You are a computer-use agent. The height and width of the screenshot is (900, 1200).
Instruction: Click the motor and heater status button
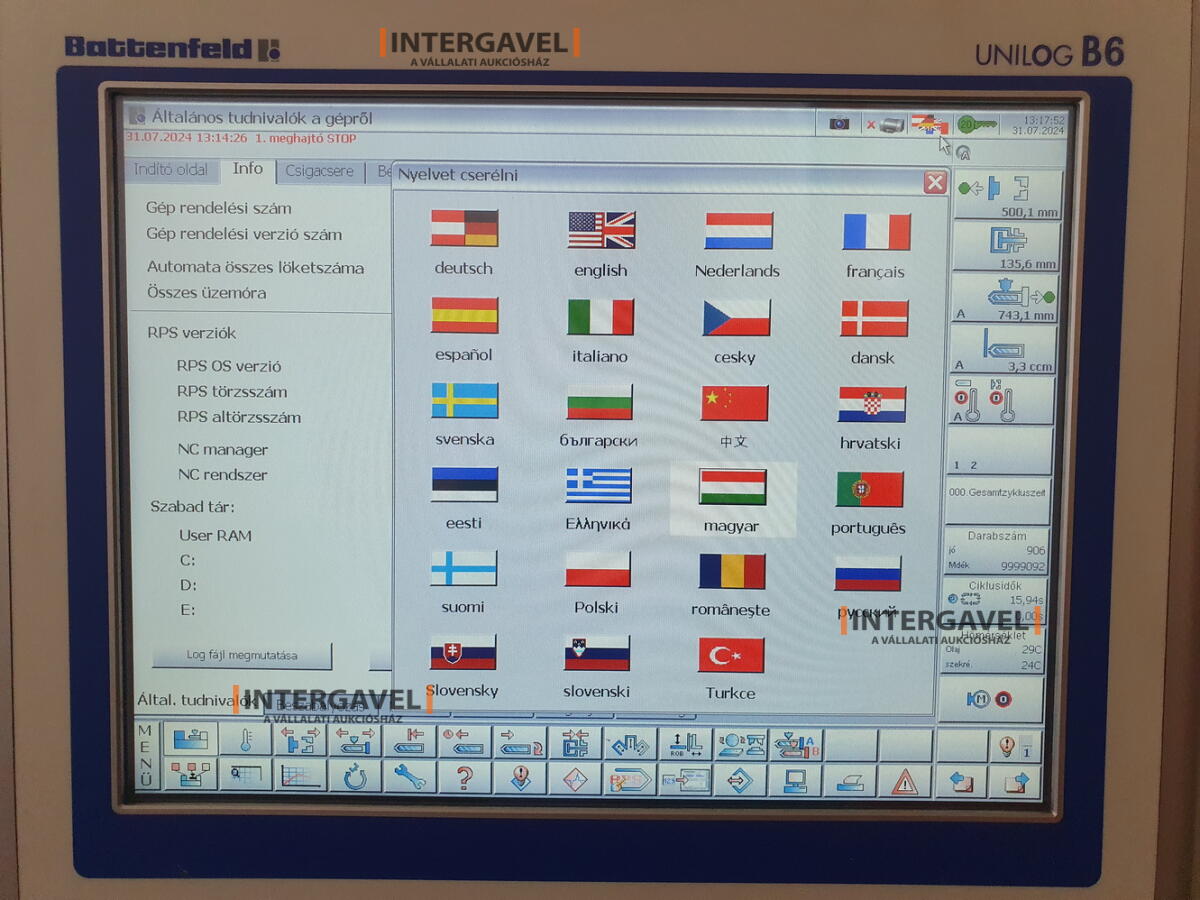coord(990,699)
